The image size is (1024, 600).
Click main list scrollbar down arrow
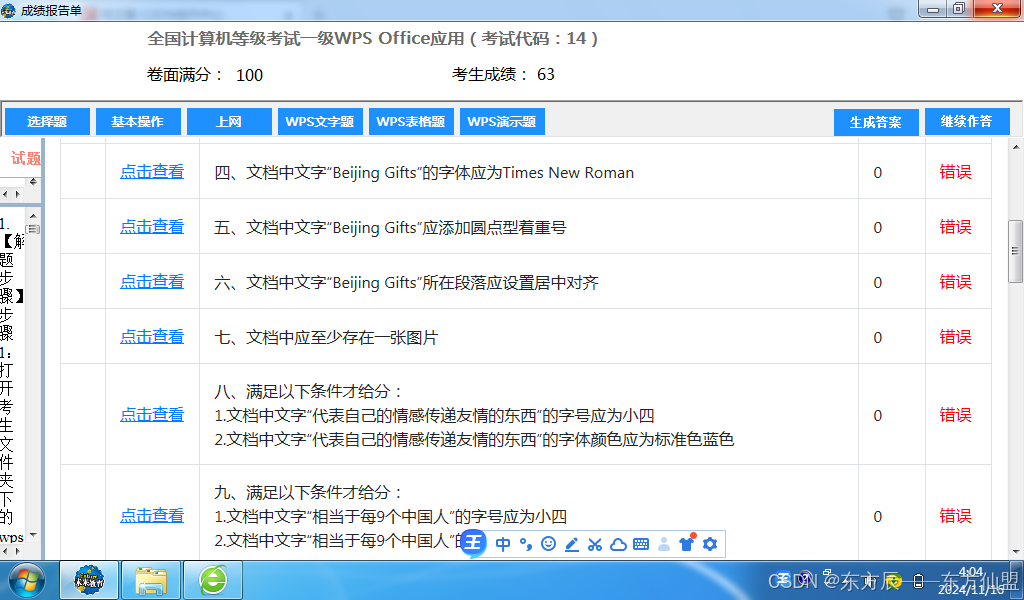(x=1016, y=552)
